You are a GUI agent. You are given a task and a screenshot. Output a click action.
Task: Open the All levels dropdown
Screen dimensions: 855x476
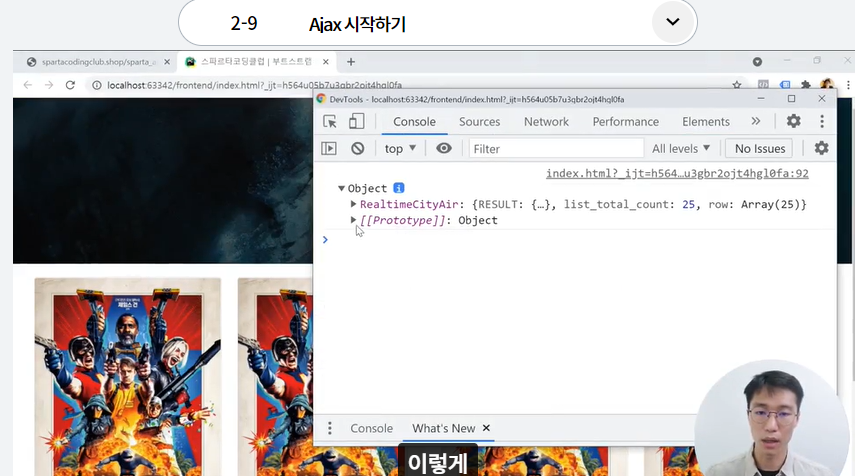[681, 148]
